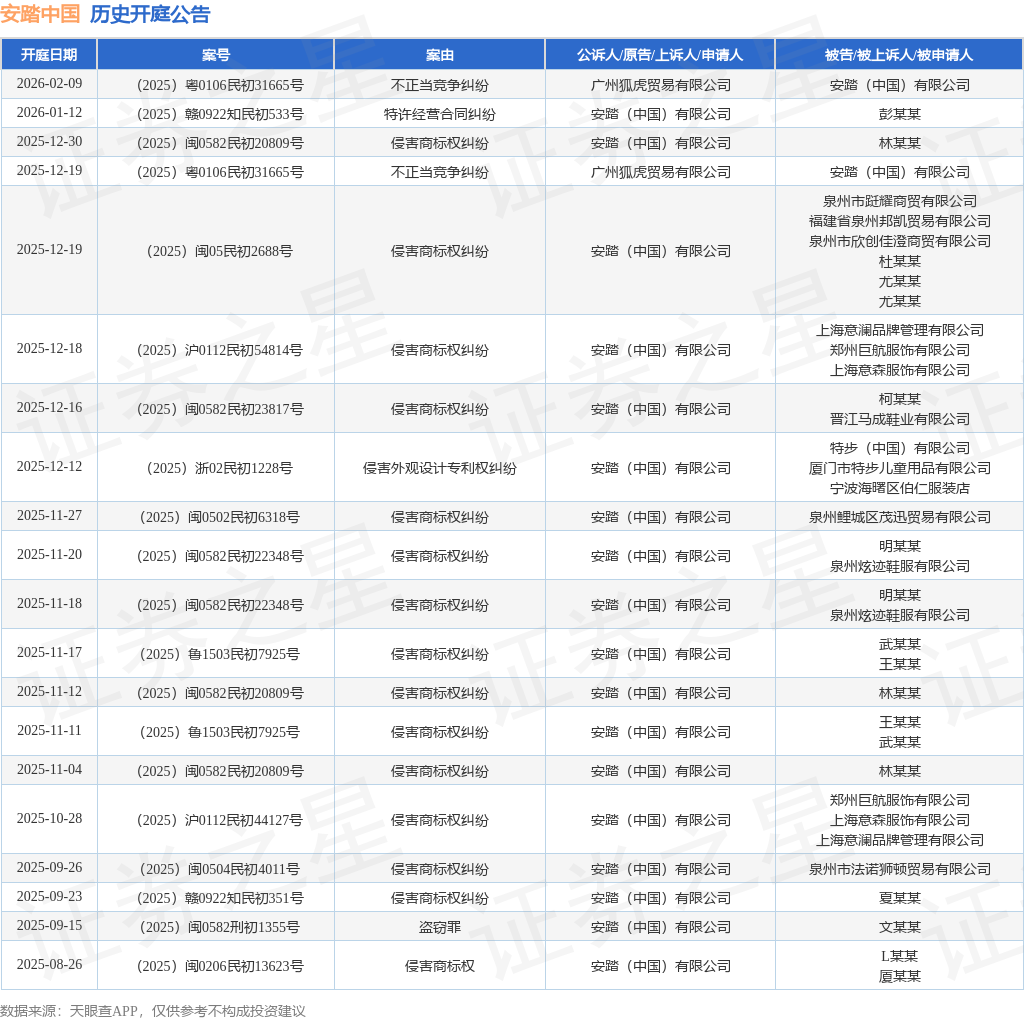Click defendant 厦某某
This screenshot has height=1020, width=1024.
coord(899,977)
